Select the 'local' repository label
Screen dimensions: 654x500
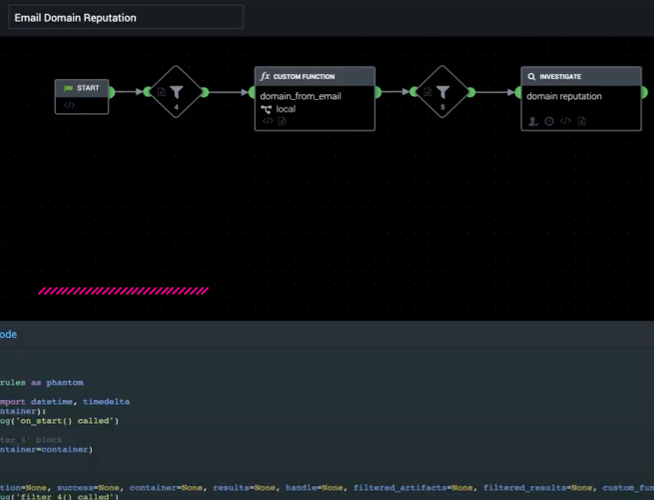point(286,109)
